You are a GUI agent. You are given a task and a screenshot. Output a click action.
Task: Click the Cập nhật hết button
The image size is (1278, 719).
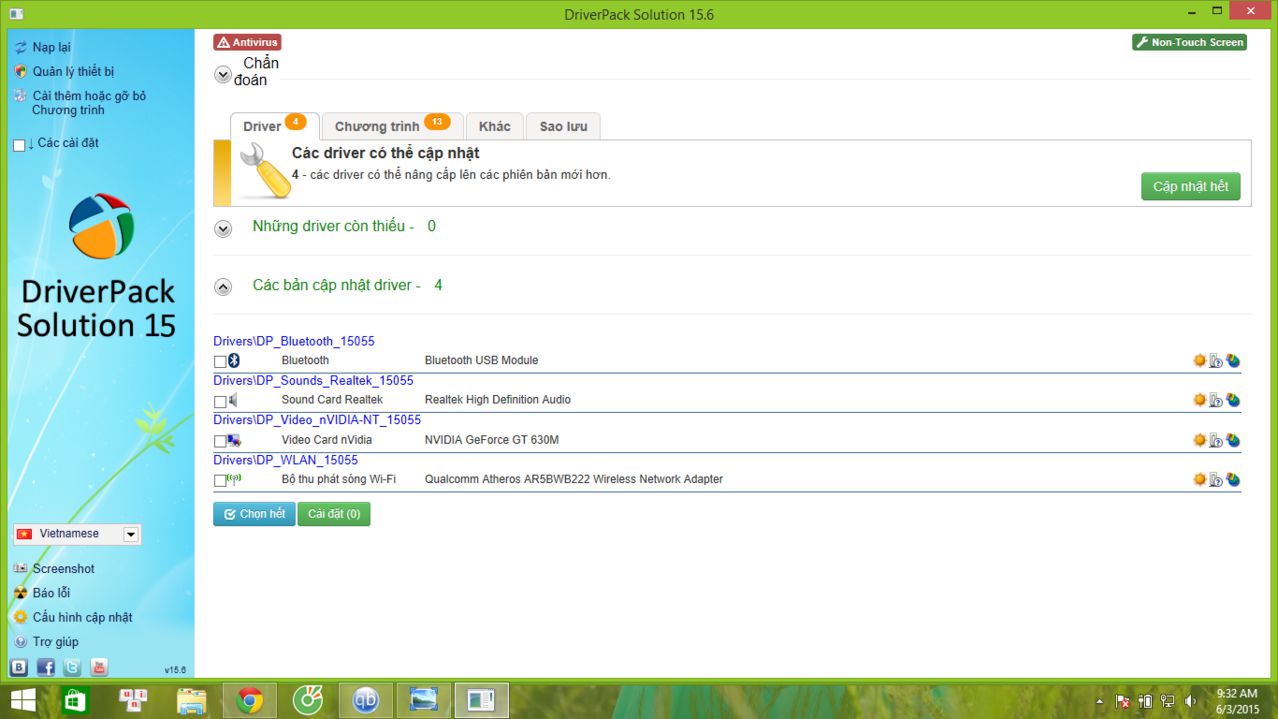(1190, 186)
